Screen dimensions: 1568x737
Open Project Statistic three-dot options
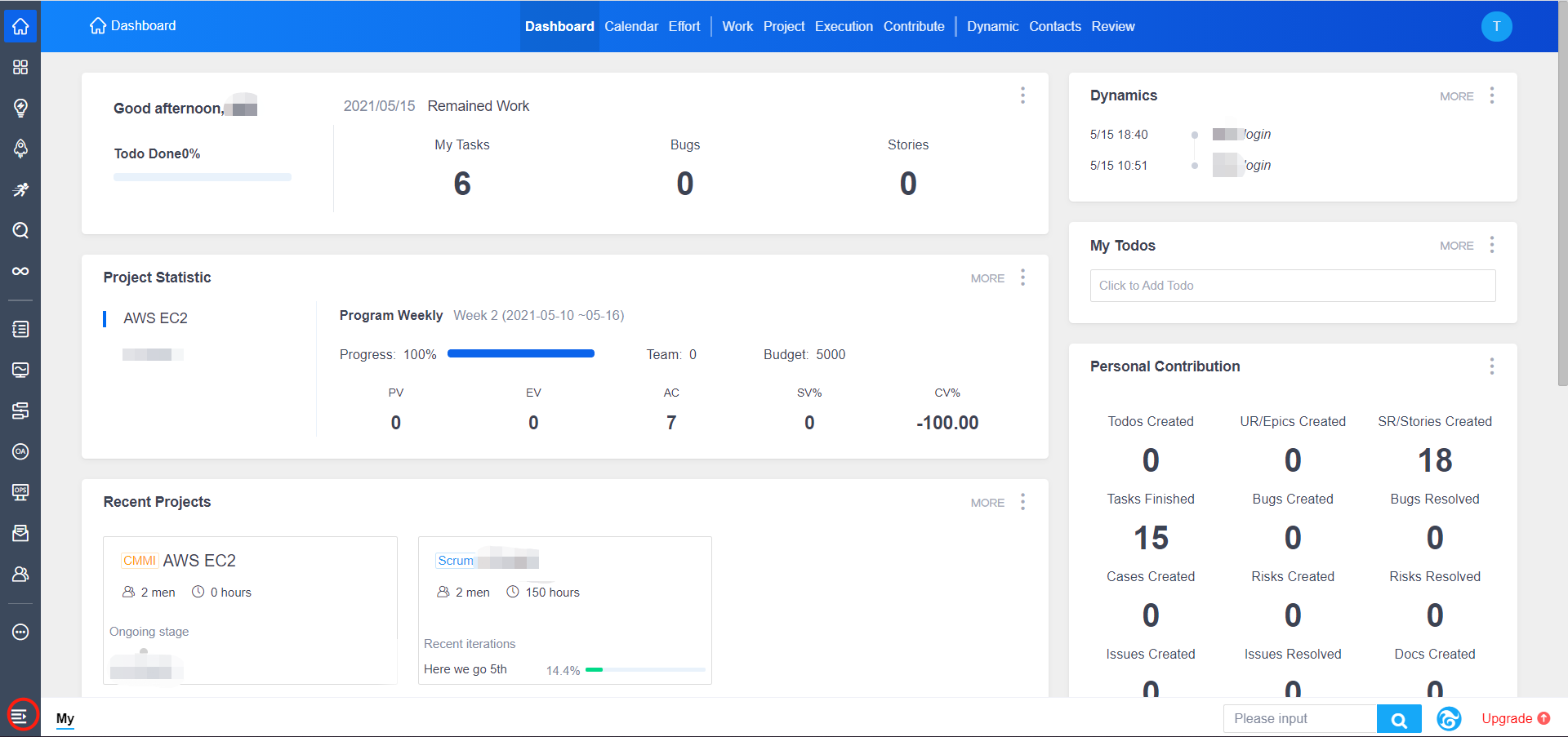point(1022,277)
